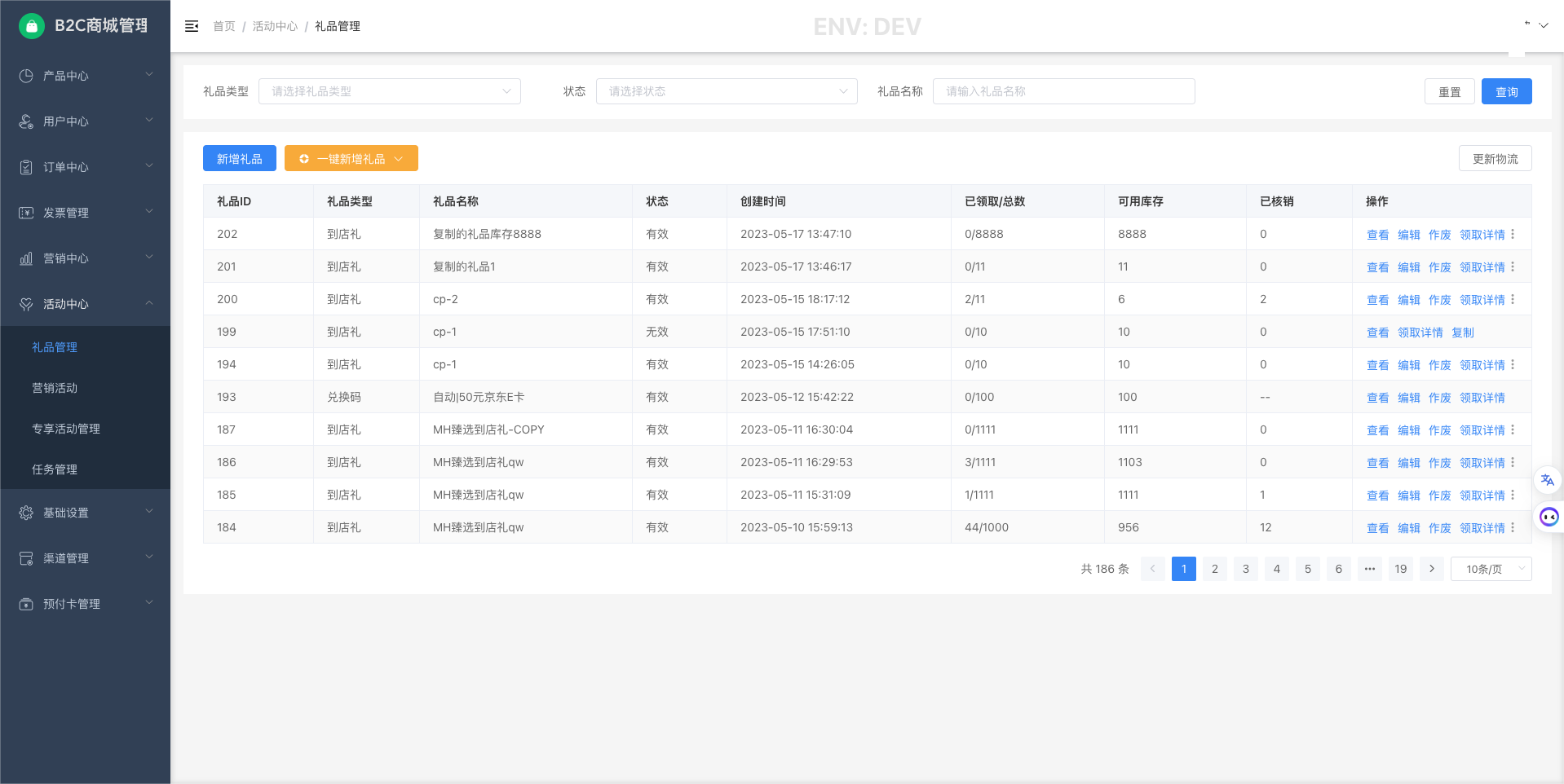Click the 发票管理 invoice icon

pos(26,213)
